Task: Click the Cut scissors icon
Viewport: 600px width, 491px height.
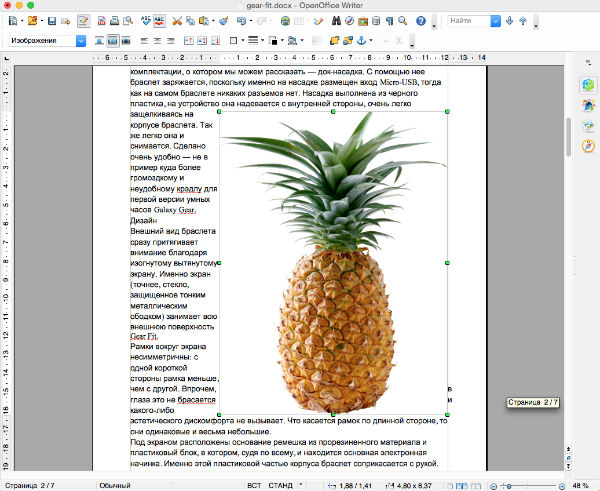Action: coord(177,20)
